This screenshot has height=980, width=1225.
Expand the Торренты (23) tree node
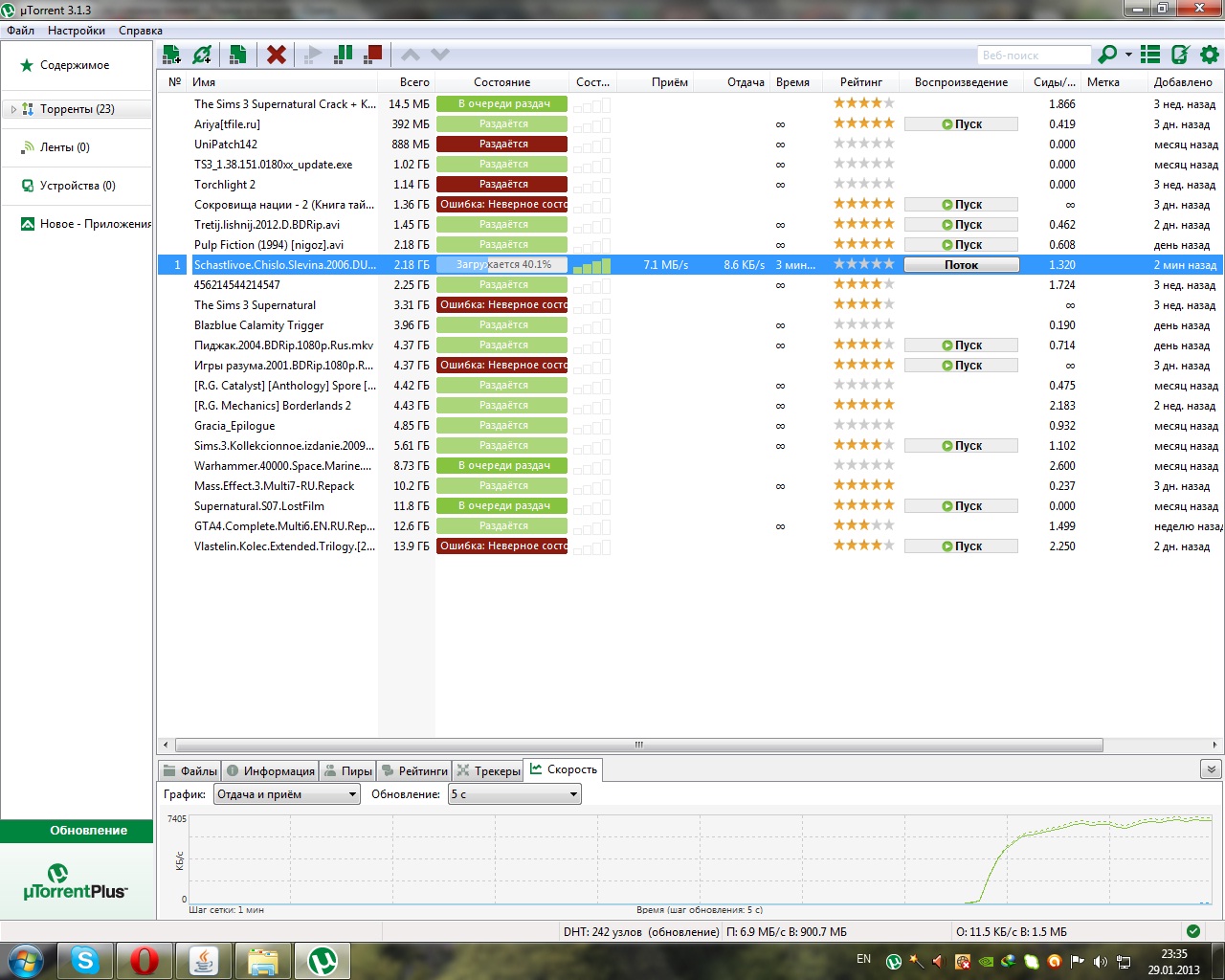(x=13, y=109)
